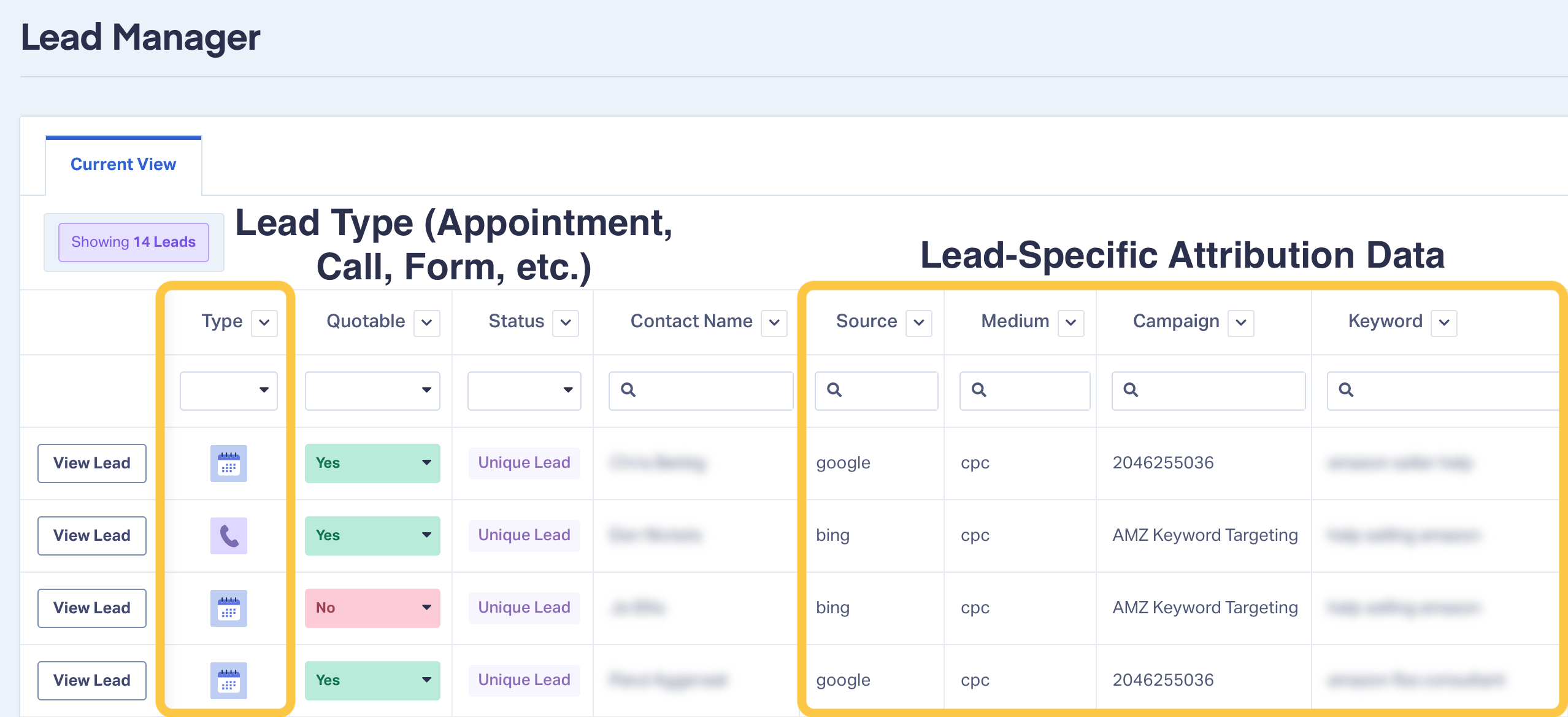Click 'bing' source in the 'No' quotable row
1568x717 pixels.
(832, 608)
